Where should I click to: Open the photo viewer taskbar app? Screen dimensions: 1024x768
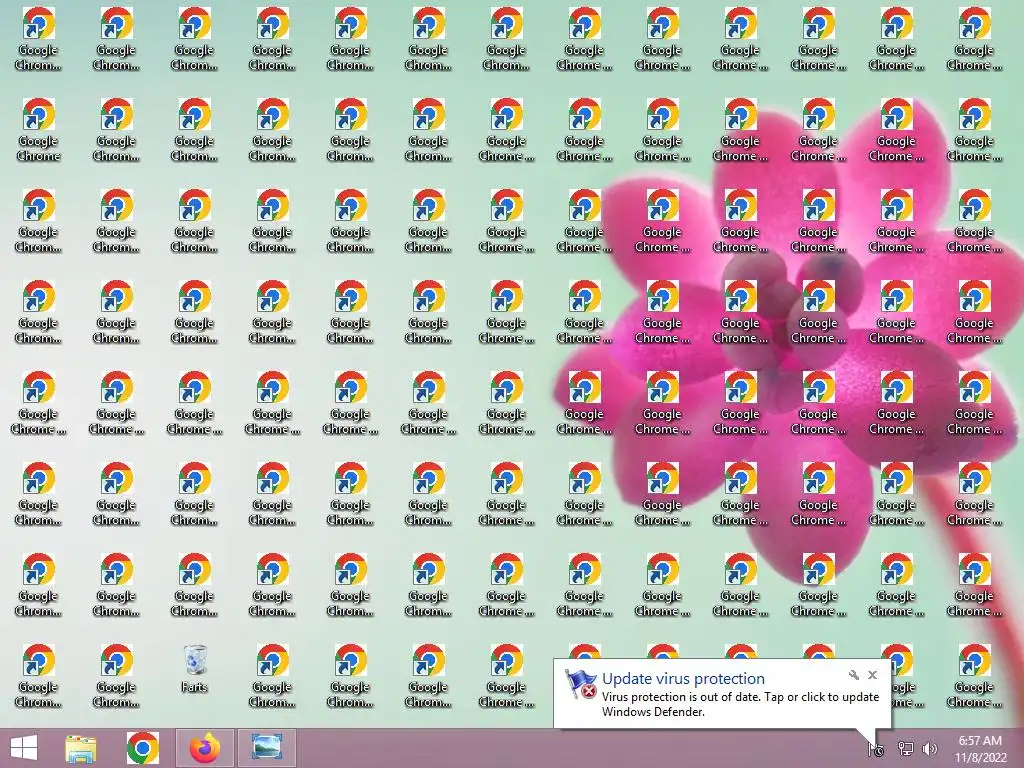click(x=266, y=748)
